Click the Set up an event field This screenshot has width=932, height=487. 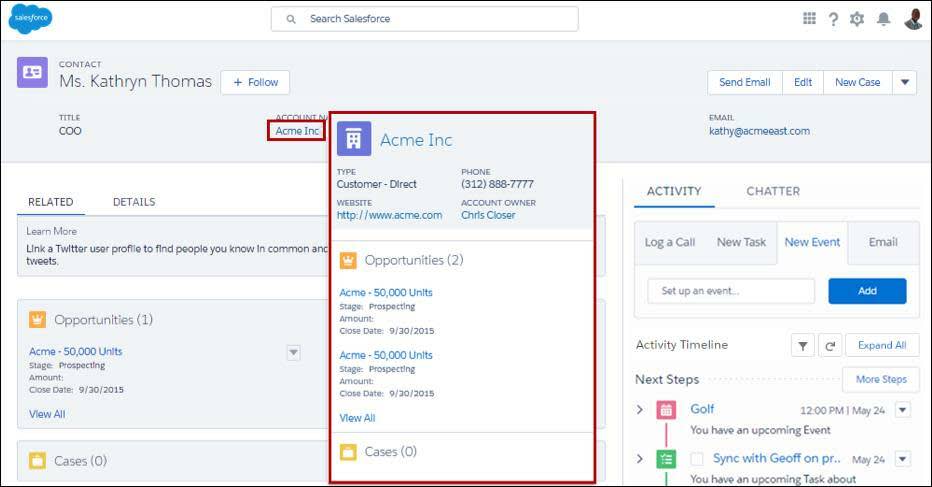(731, 291)
